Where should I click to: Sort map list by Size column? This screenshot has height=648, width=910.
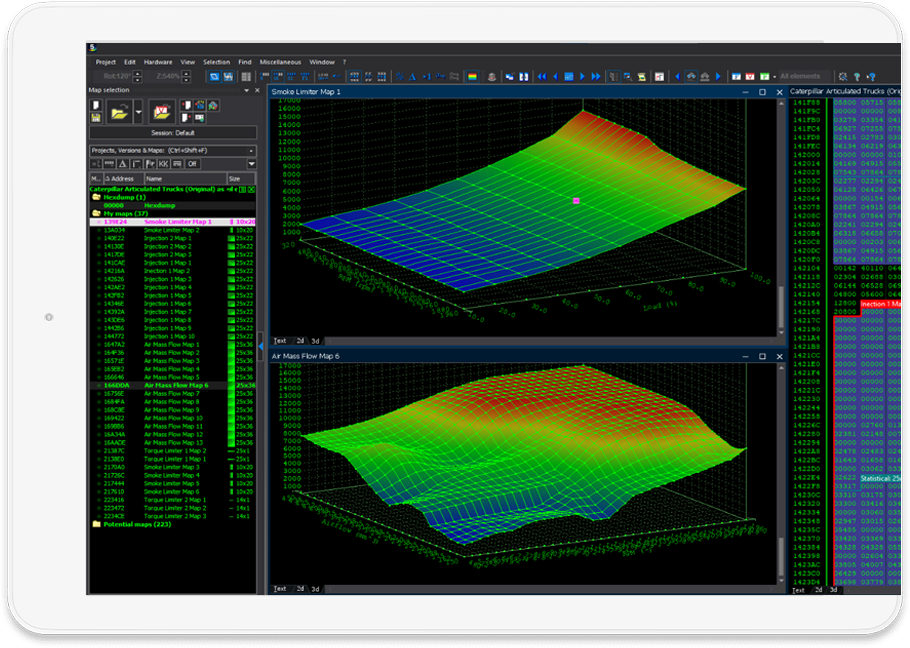pos(241,179)
